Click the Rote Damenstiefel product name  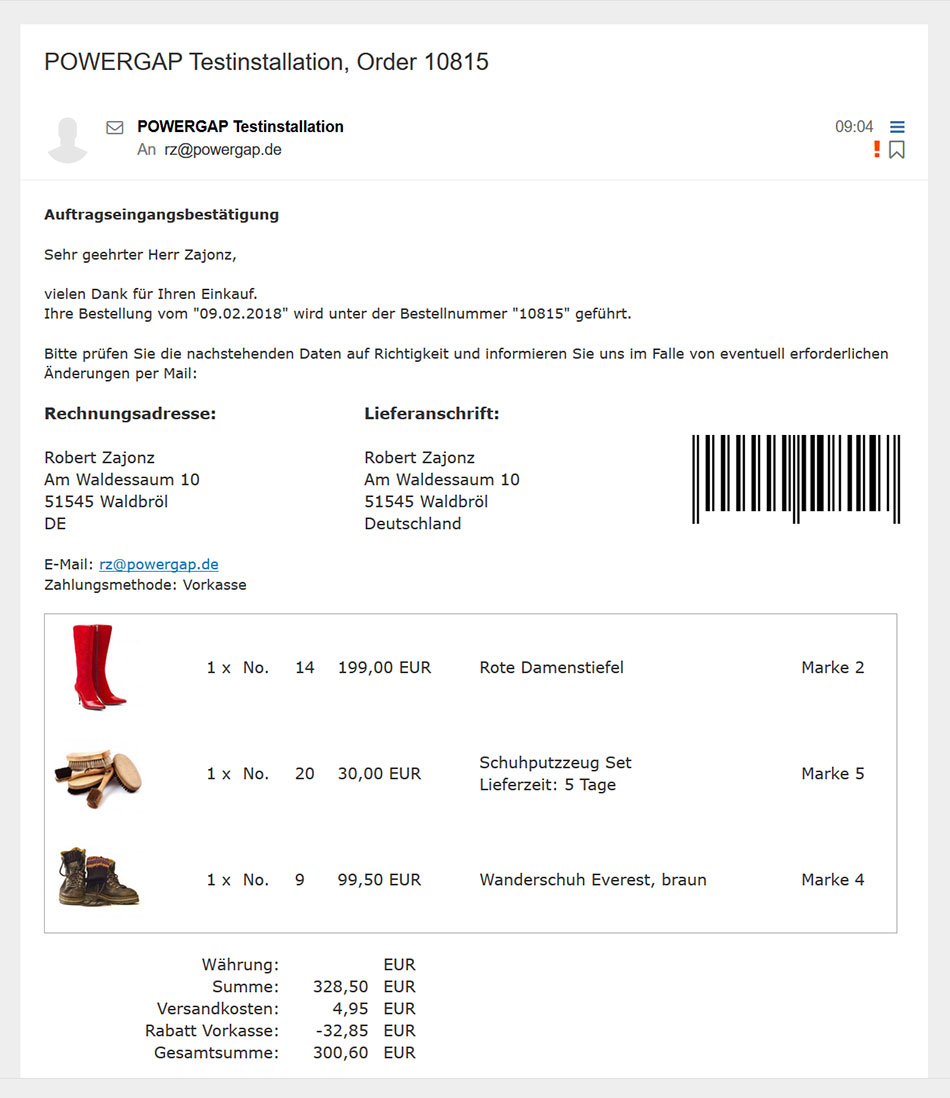552,668
